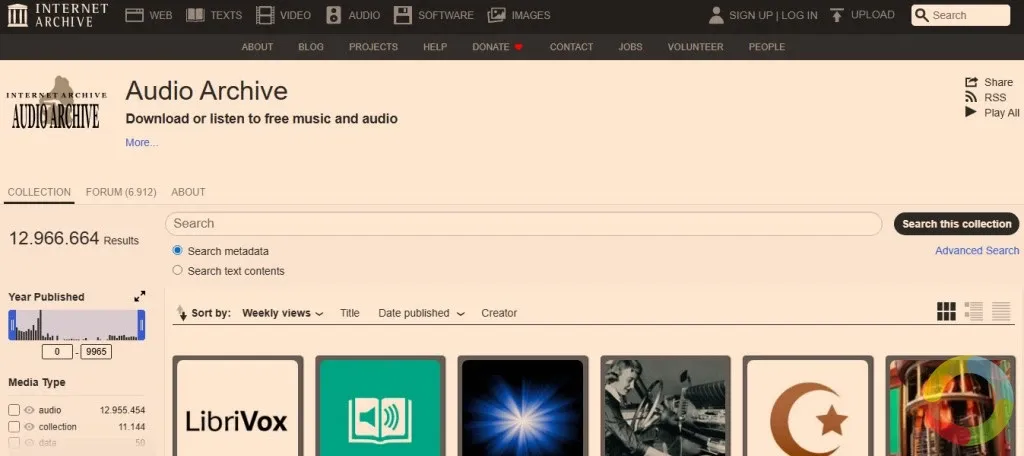Click the RSS feed icon
The image size is (1024, 456).
tap(971, 97)
